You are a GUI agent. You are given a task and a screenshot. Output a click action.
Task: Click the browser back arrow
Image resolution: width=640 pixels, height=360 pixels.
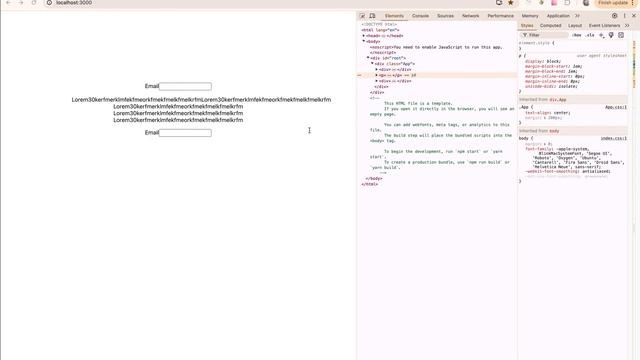[8, 2]
